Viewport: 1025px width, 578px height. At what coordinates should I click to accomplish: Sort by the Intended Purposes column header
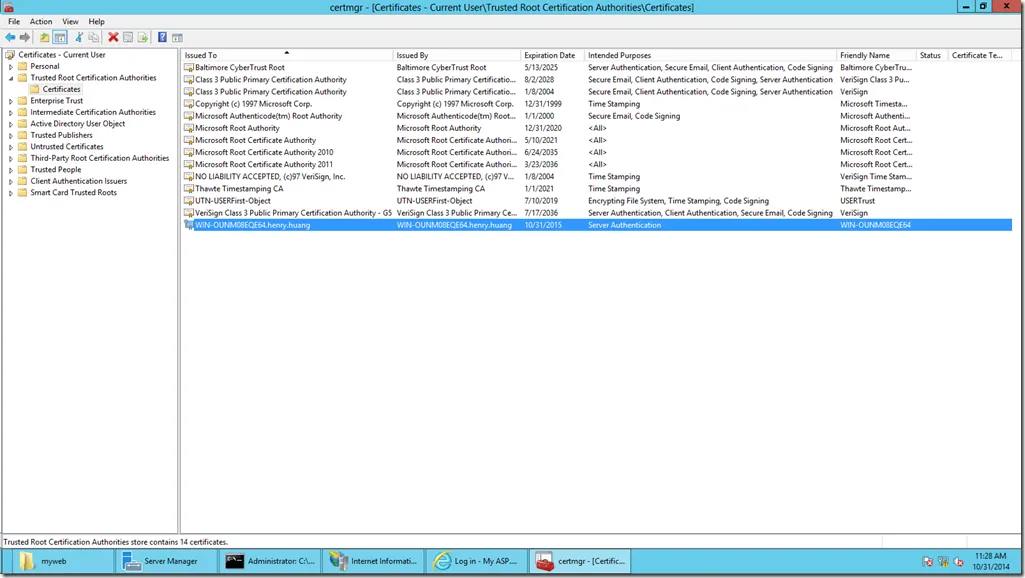[711, 55]
